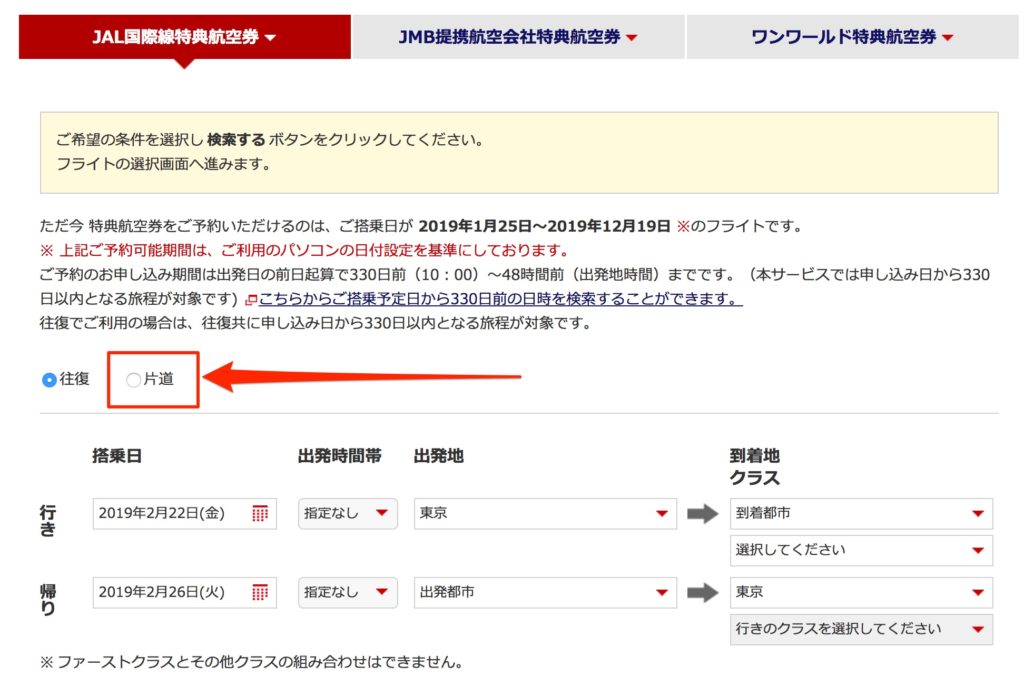This screenshot has height=677, width=1024.
Task: Expand the 到着都市 arrival city dropdown
Action: point(861,513)
